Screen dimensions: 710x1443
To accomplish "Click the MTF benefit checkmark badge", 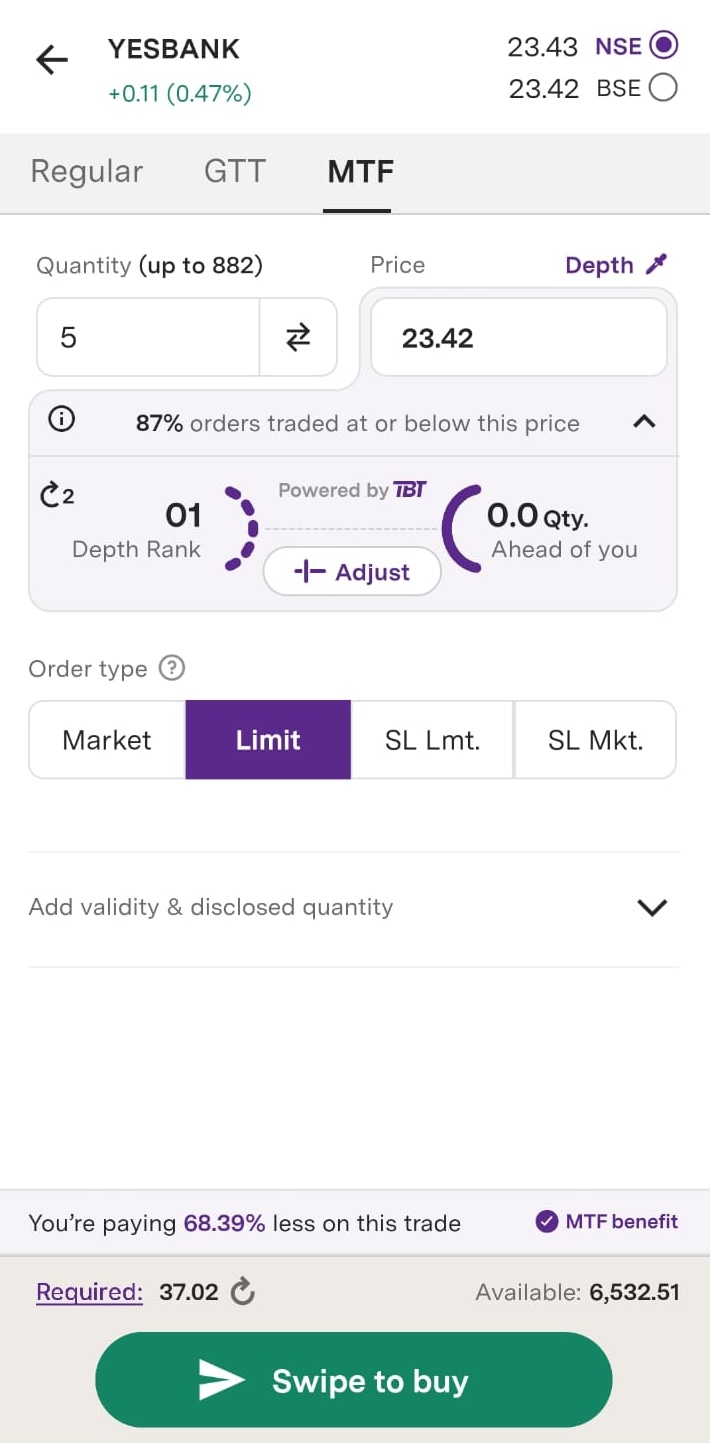I will pos(547,1221).
